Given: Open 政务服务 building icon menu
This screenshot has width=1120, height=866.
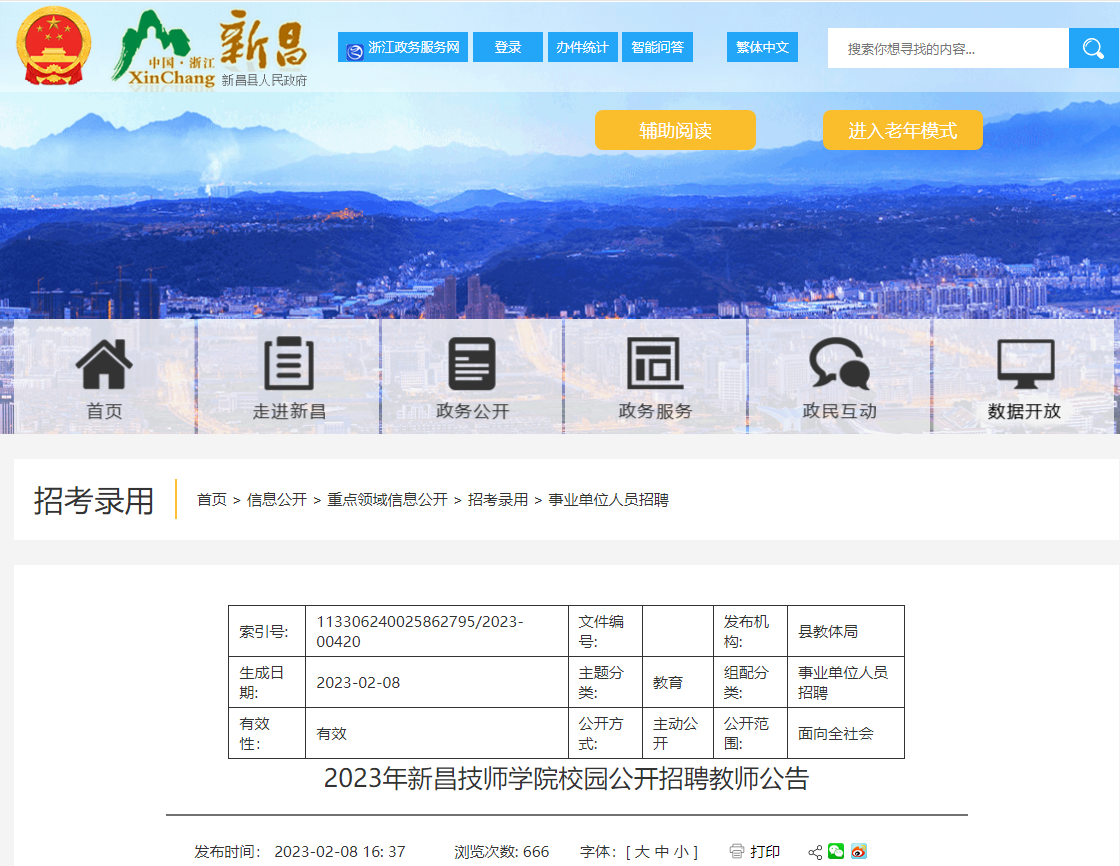Looking at the screenshot, I should 655,364.
